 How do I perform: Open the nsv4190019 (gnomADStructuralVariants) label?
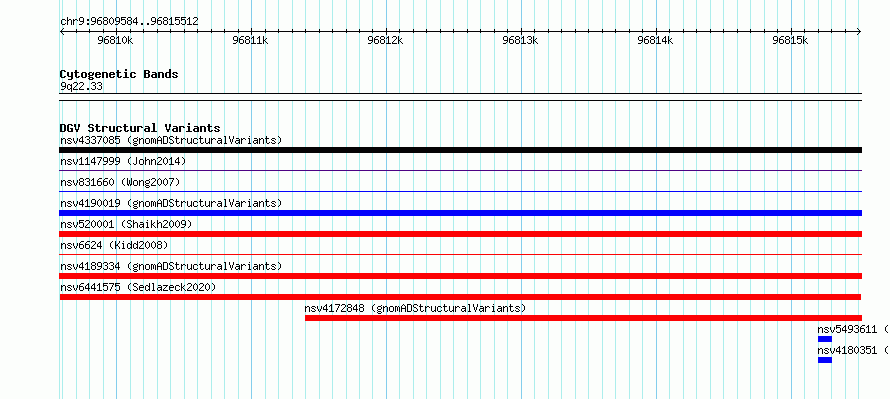171,203
